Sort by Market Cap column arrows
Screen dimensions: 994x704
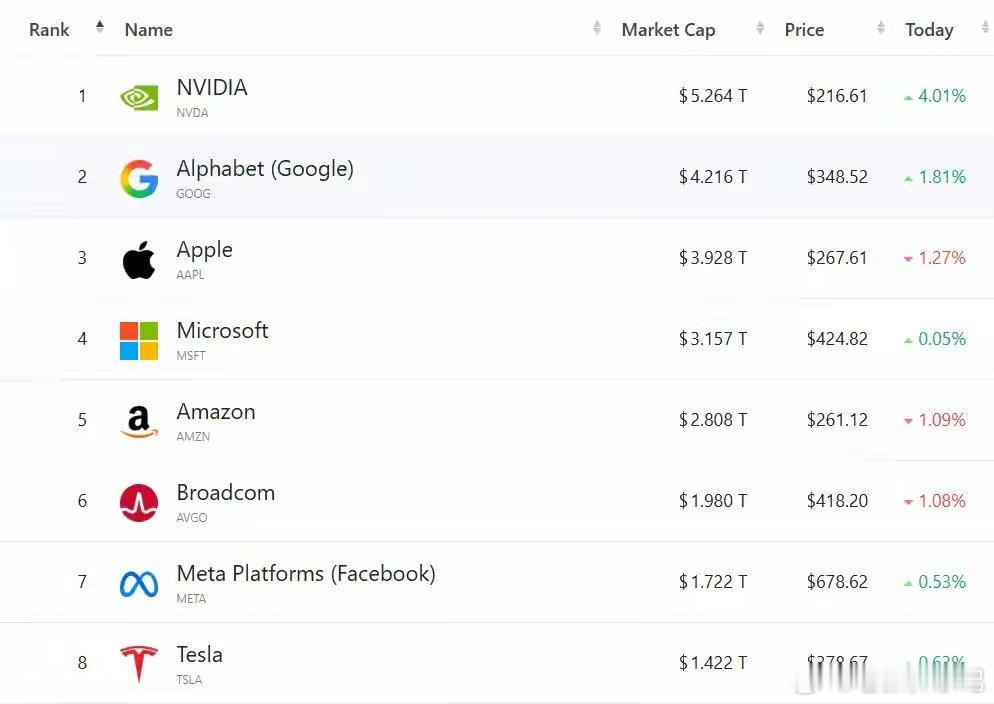760,29
